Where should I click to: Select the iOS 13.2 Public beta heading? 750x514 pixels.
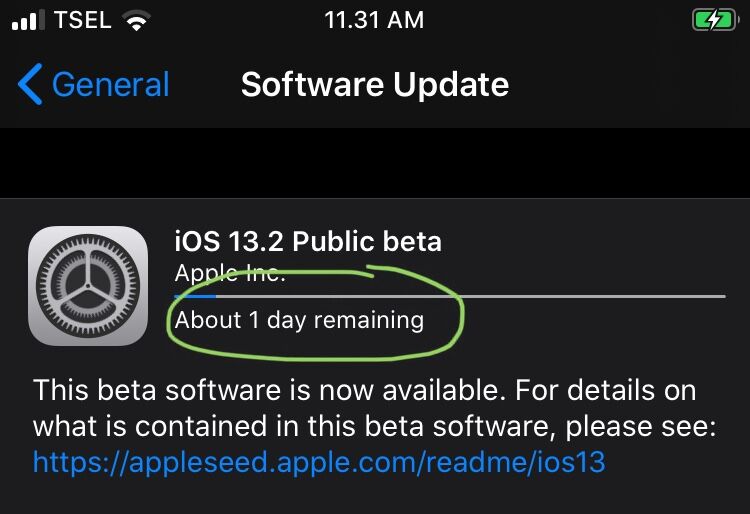(308, 241)
